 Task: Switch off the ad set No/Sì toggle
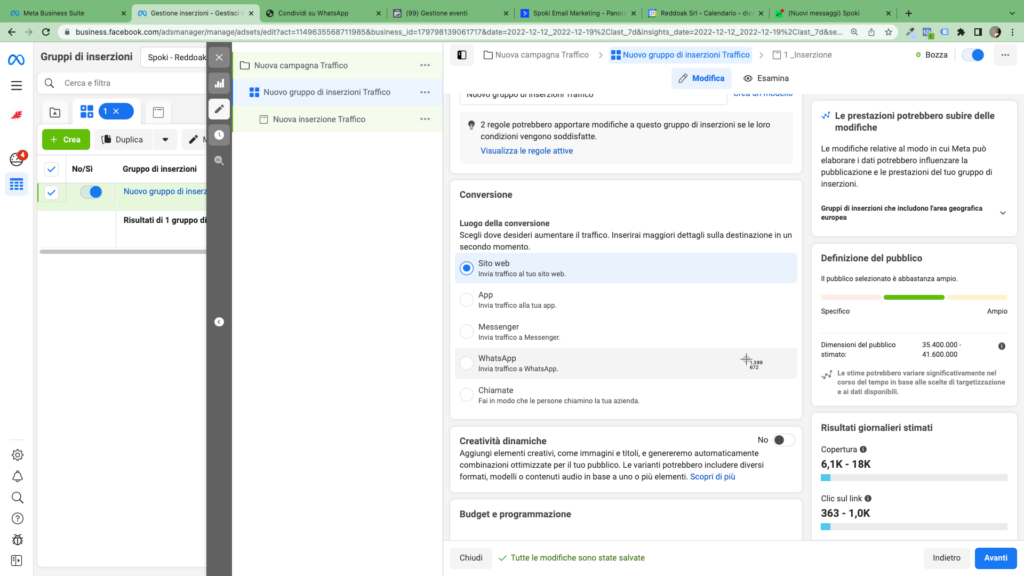click(x=91, y=192)
